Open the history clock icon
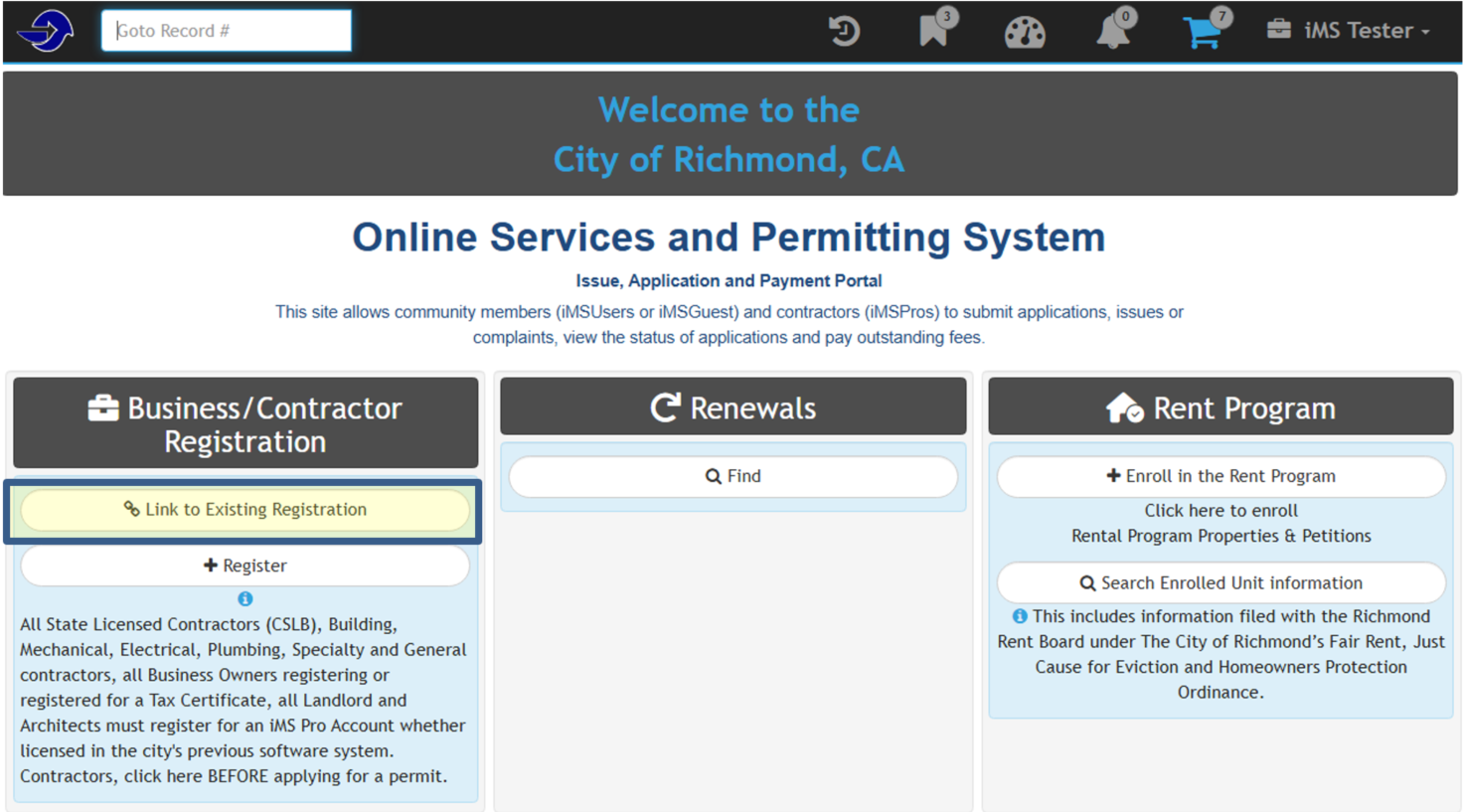1464x812 pixels. 844,31
